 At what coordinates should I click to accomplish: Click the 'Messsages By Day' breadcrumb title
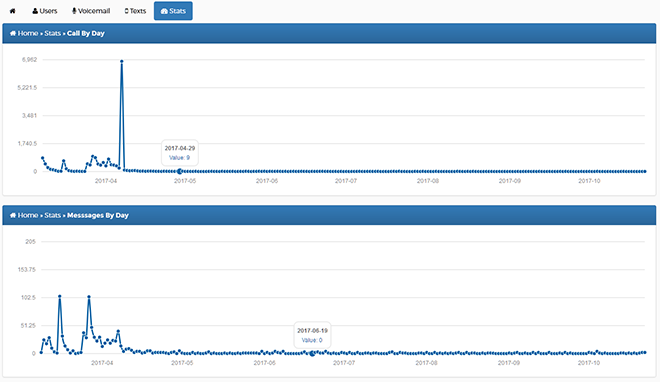98,215
